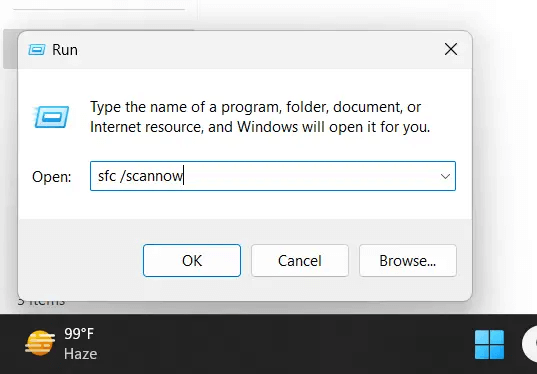Expand the Open command history dropdown

pyautogui.click(x=445, y=176)
